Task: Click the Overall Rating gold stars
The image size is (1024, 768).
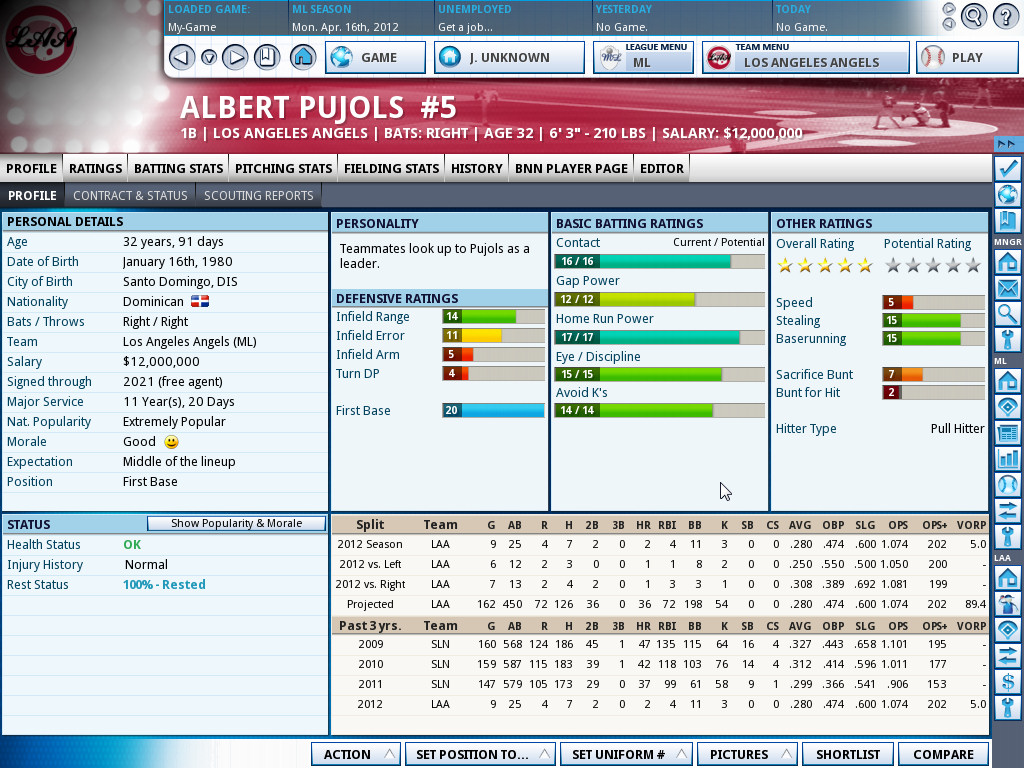Action: point(825,265)
